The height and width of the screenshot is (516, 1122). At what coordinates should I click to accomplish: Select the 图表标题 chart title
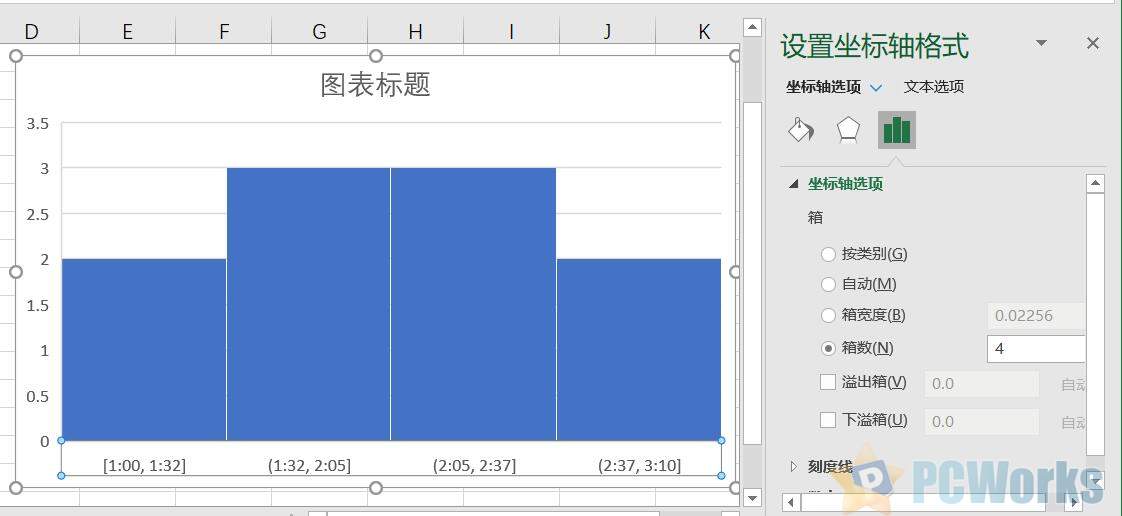(376, 85)
